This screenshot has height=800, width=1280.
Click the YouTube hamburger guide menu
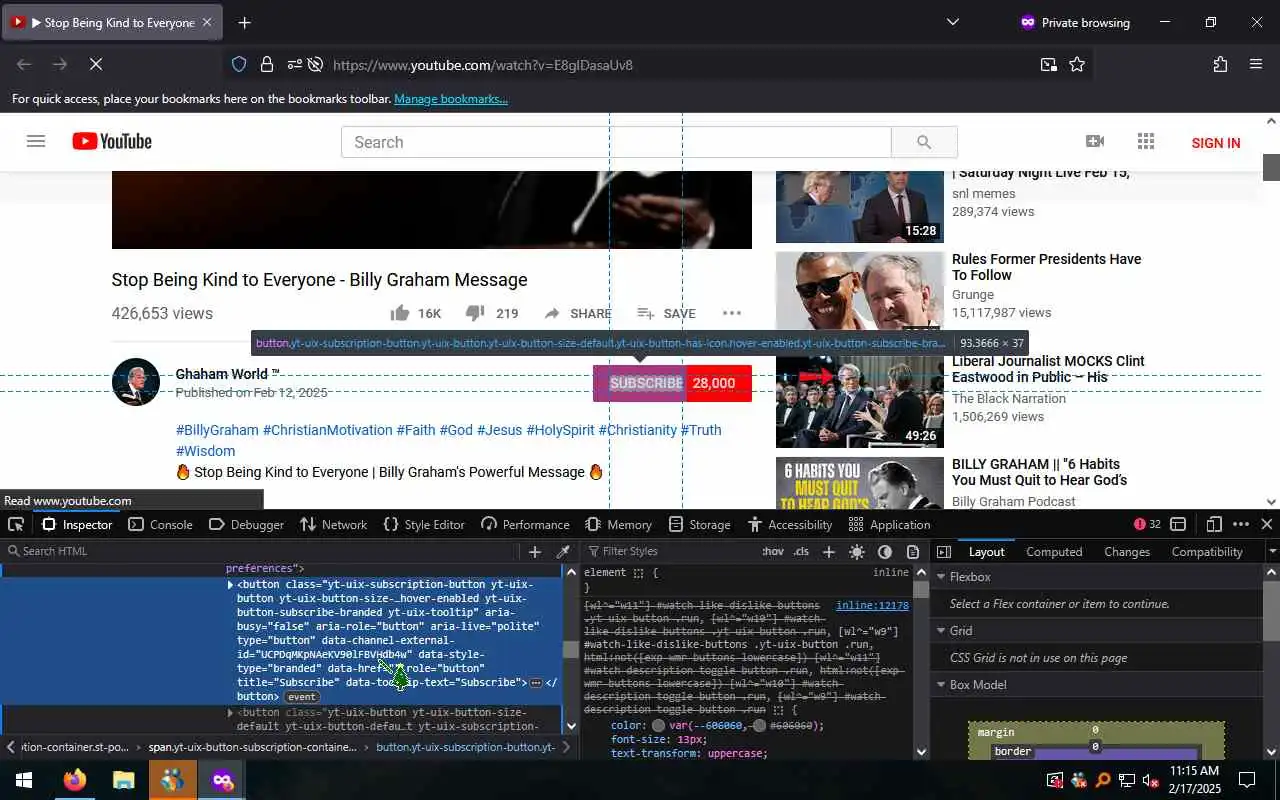coord(36,142)
